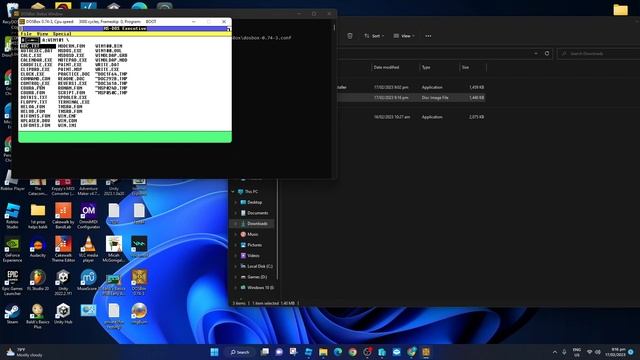The height and width of the screenshot is (360, 640).
Task: Open FL Studio 20 desktop icon
Action: (38, 280)
